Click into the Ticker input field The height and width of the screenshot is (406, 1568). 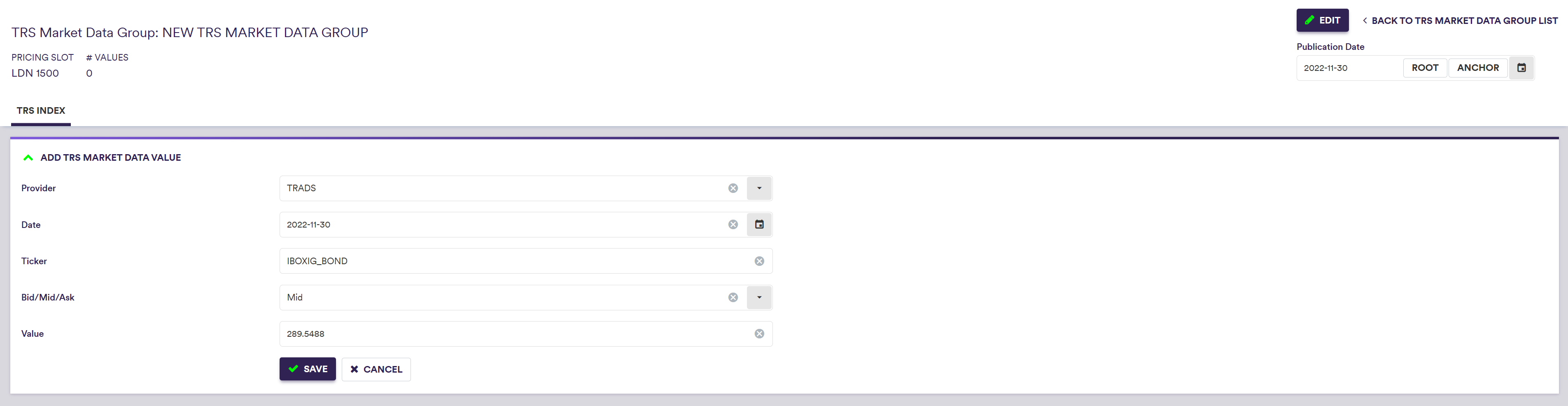point(511,261)
